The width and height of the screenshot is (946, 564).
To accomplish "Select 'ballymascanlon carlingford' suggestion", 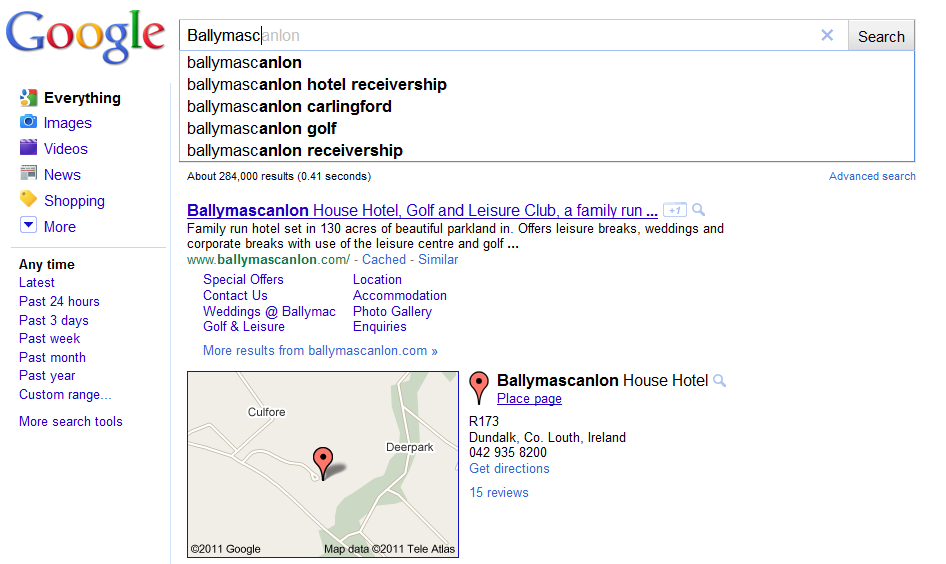I will tap(547, 106).
